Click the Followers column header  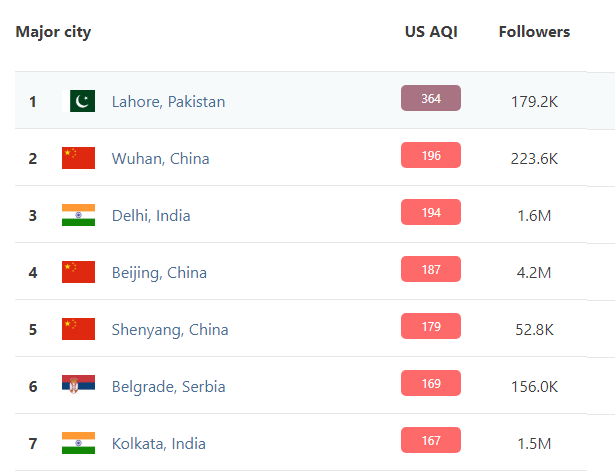click(534, 31)
